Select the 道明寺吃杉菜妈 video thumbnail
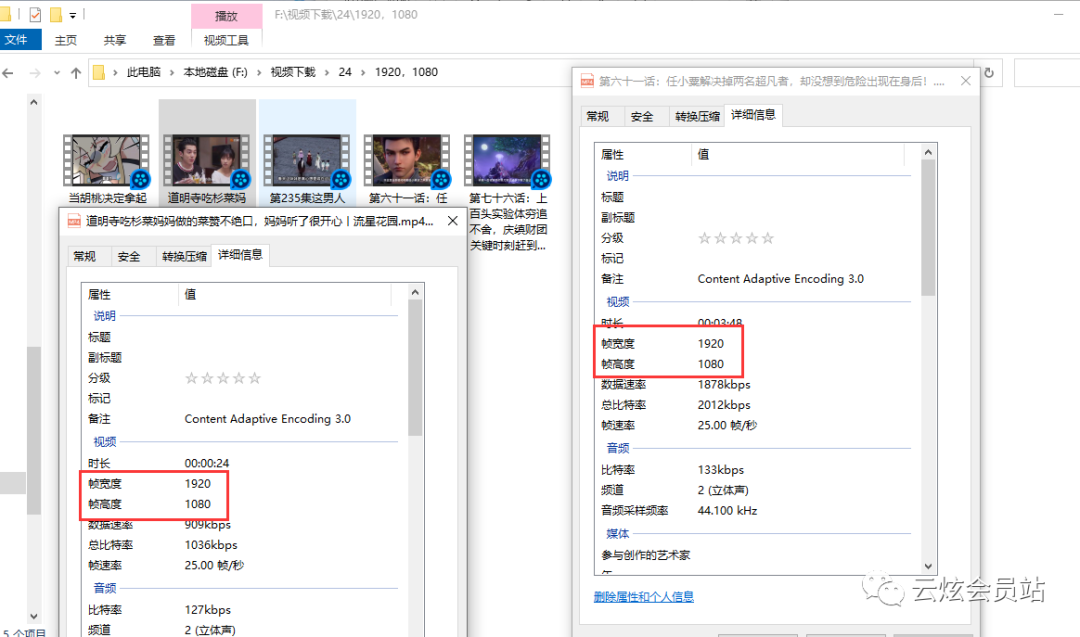The width and height of the screenshot is (1080, 637). 207,160
